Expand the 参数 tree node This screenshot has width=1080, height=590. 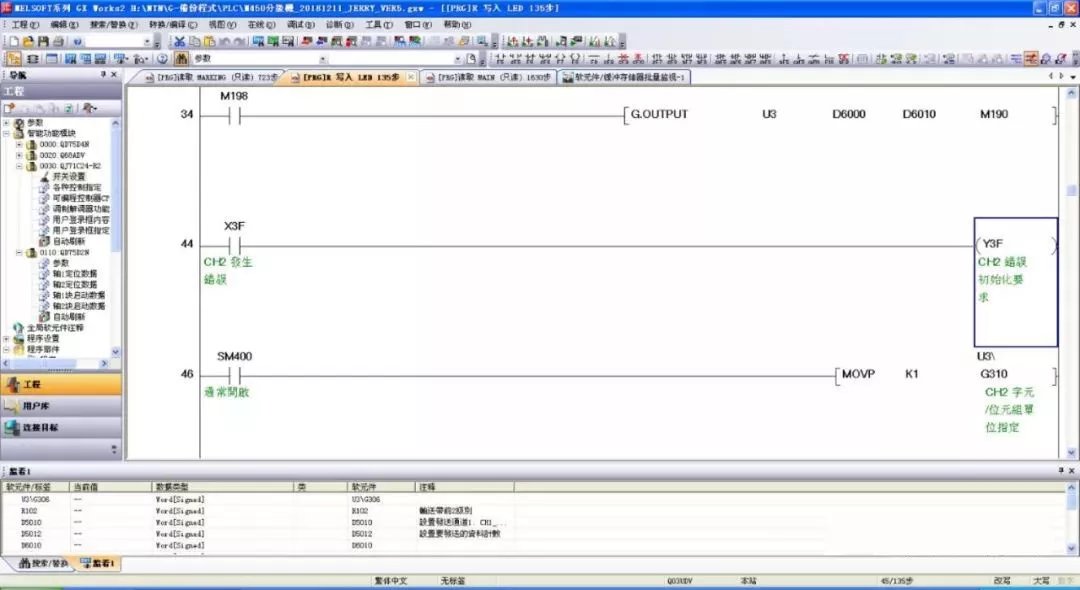8,122
